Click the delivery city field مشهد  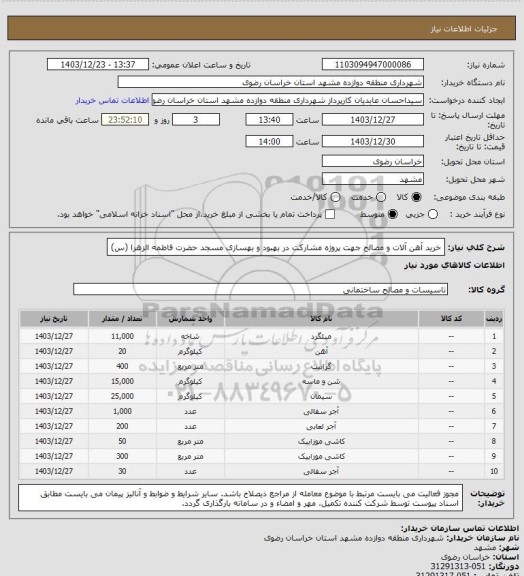coord(373,179)
